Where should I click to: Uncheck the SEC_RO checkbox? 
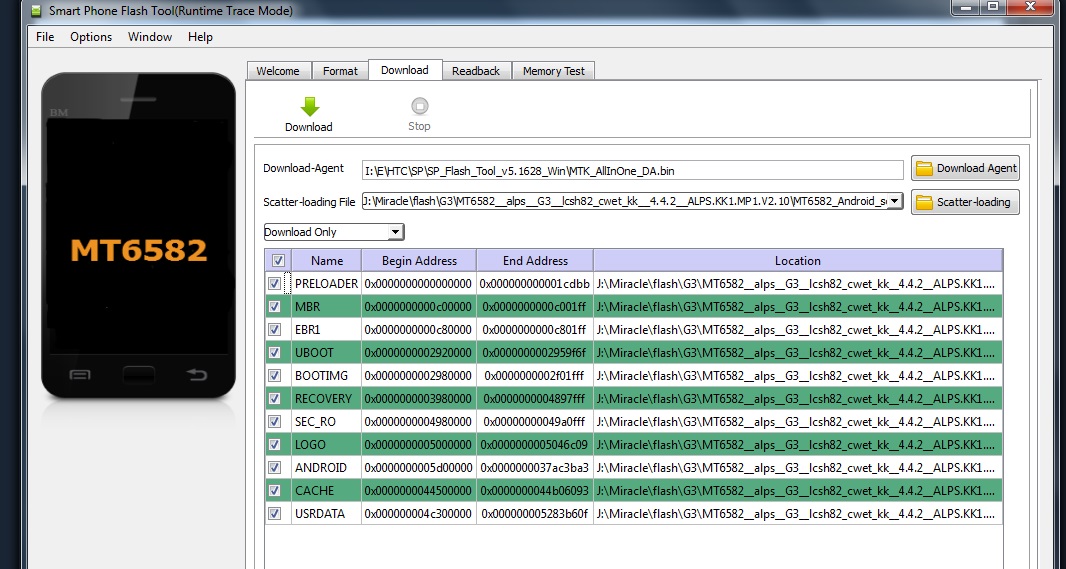point(275,421)
